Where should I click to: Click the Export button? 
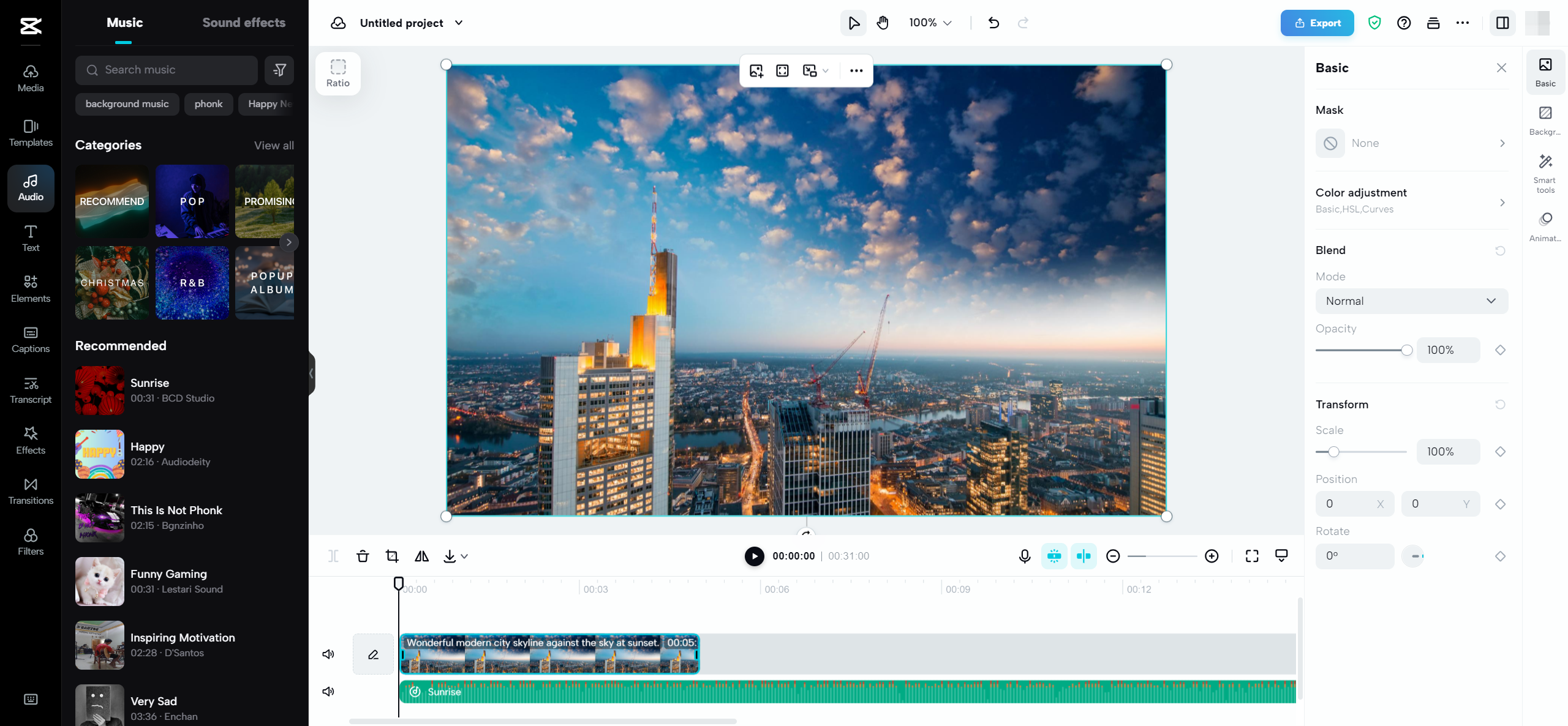1317,23
